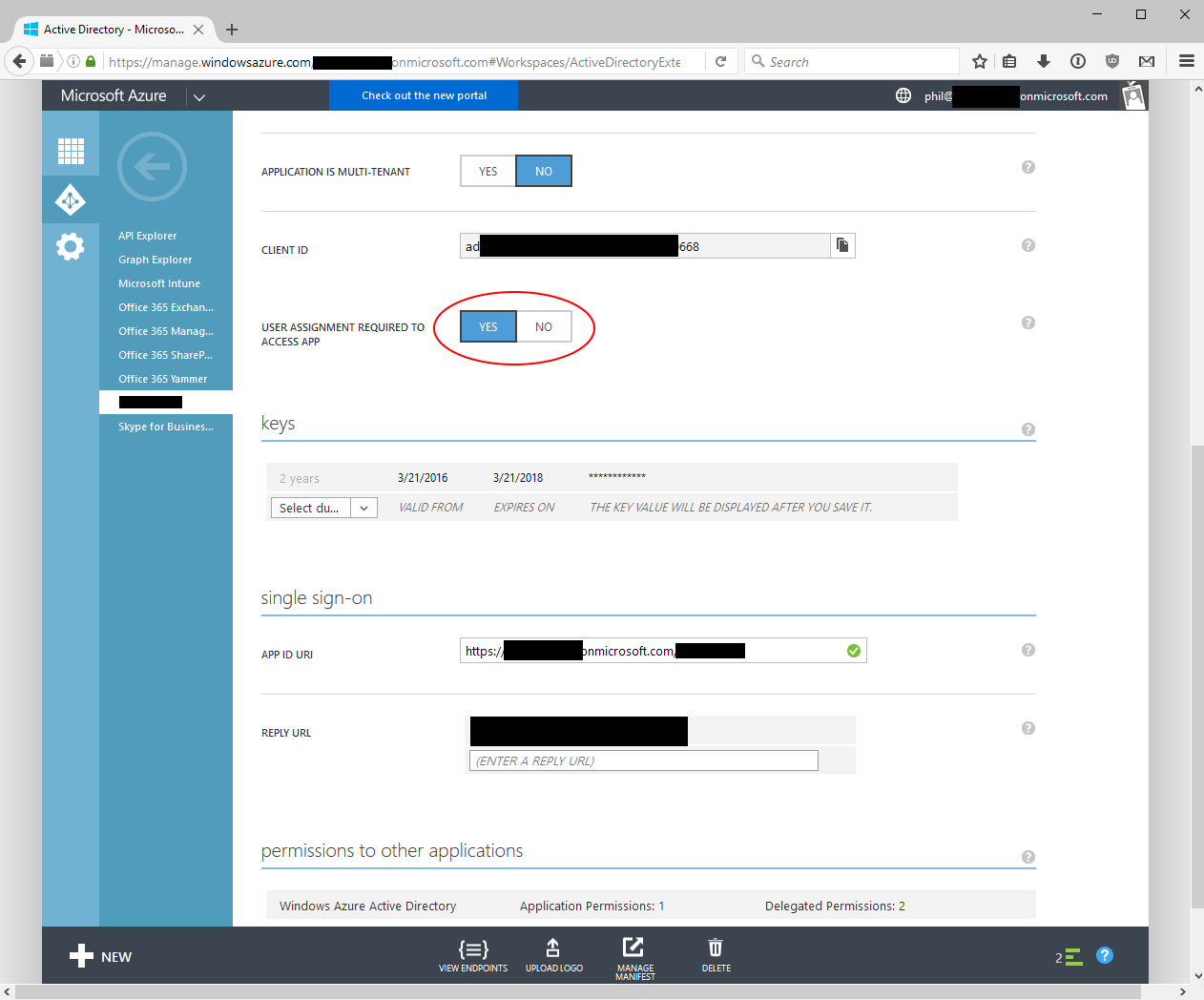Select the Active Directory browser tab
Viewport: 1204px width, 1000px height.
114,30
